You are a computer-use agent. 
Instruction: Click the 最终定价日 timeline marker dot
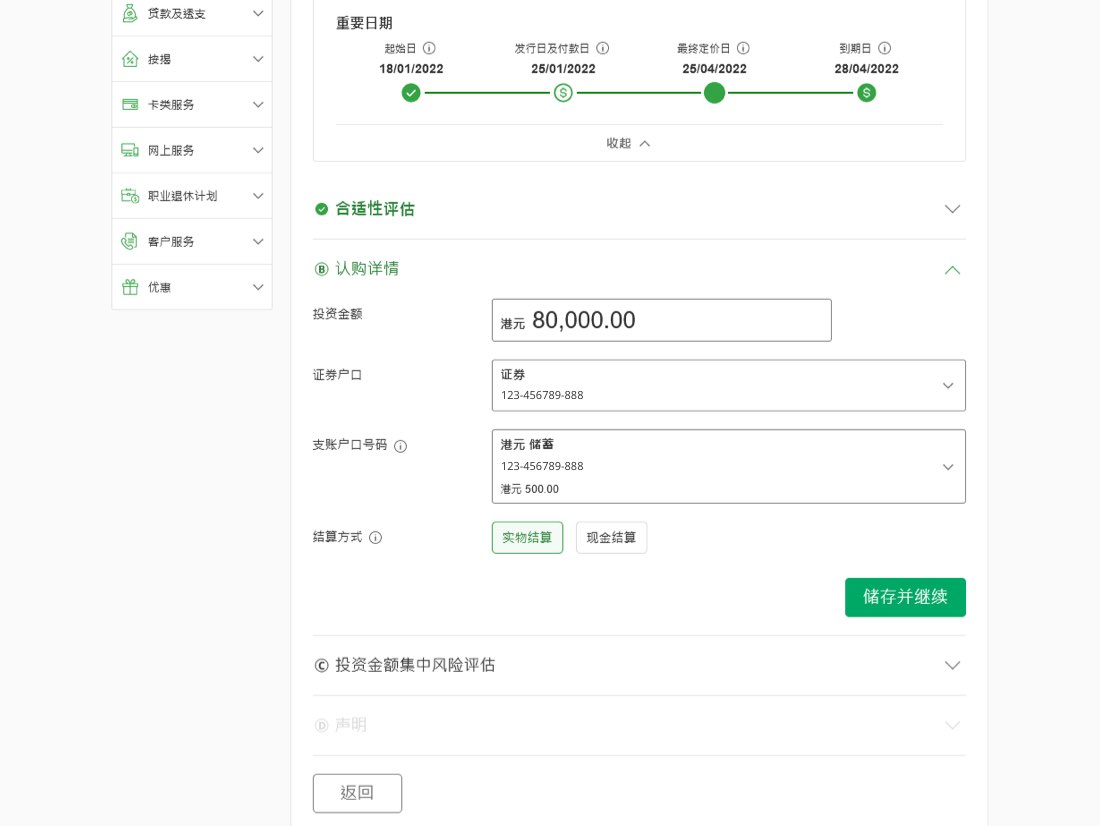pos(714,93)
